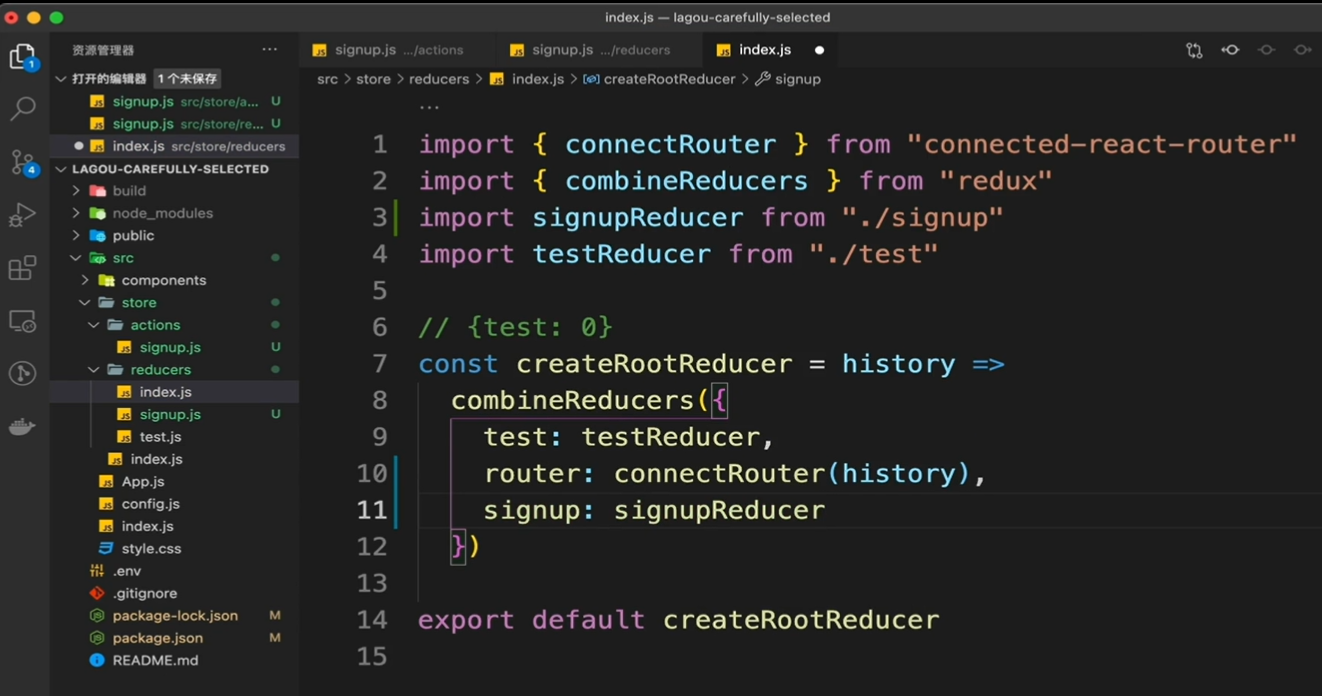The width and height of the screenshot is (1322, 696).
Task: Open the Source Control view
Action: tap(22, 162)
